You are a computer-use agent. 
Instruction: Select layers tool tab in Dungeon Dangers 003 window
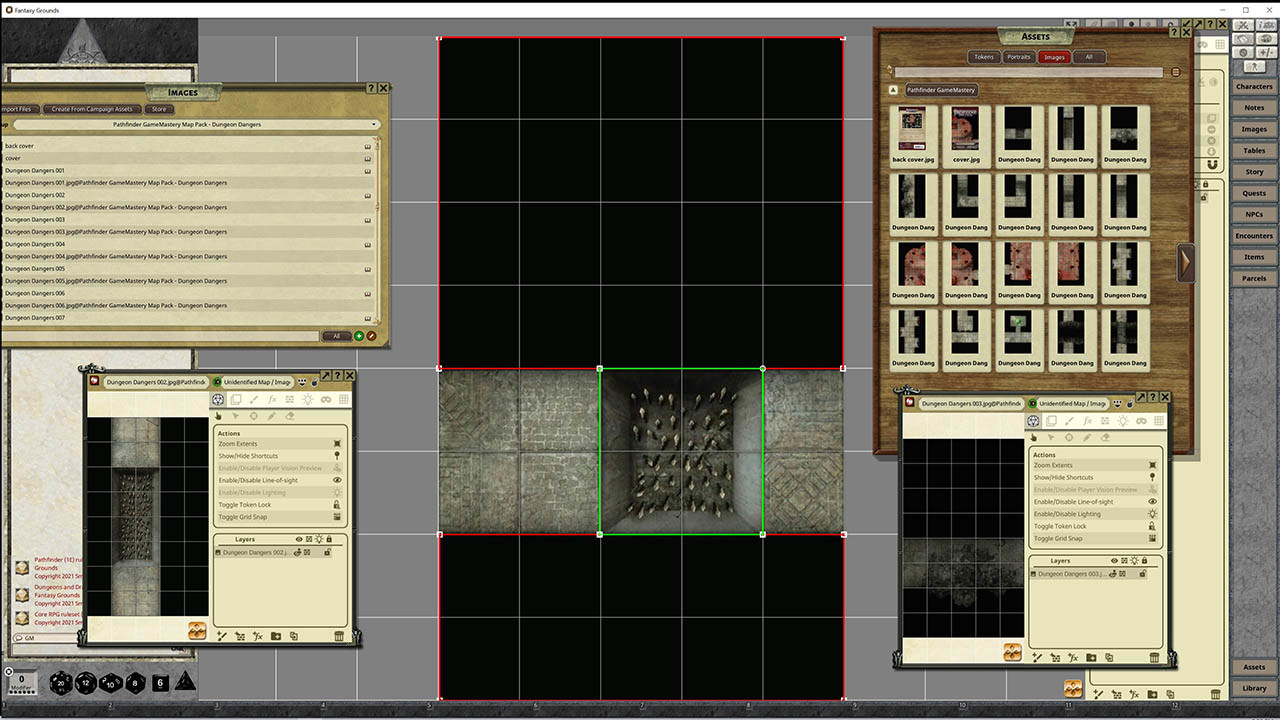(1051, 421)
